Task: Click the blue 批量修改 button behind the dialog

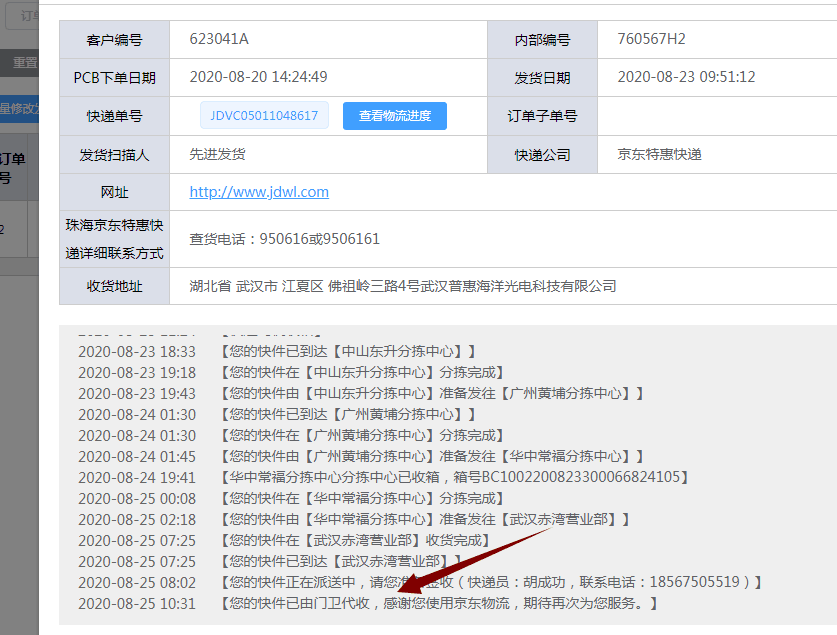Action: (x=18, y=108)
